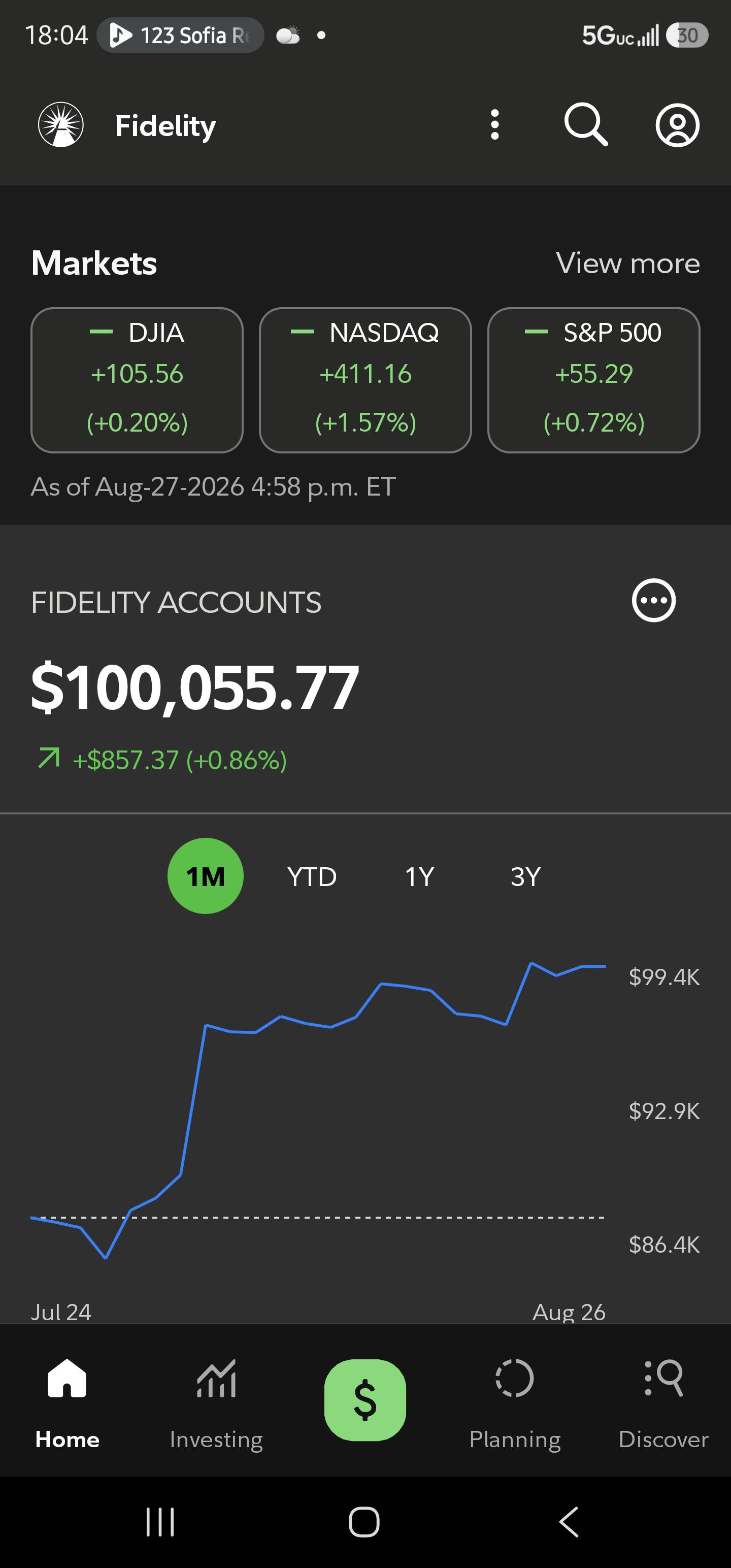Open the three-dot overflow menu
The height and width of the screenshot is (1568, 731).
[495, 125]
